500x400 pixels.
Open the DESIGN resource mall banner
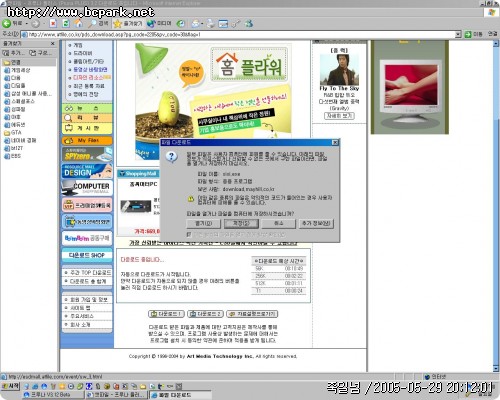[x=87, y=171]
